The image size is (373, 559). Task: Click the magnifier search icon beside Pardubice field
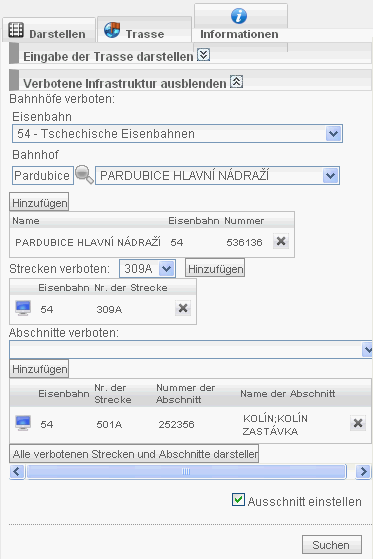pos(85,175)
